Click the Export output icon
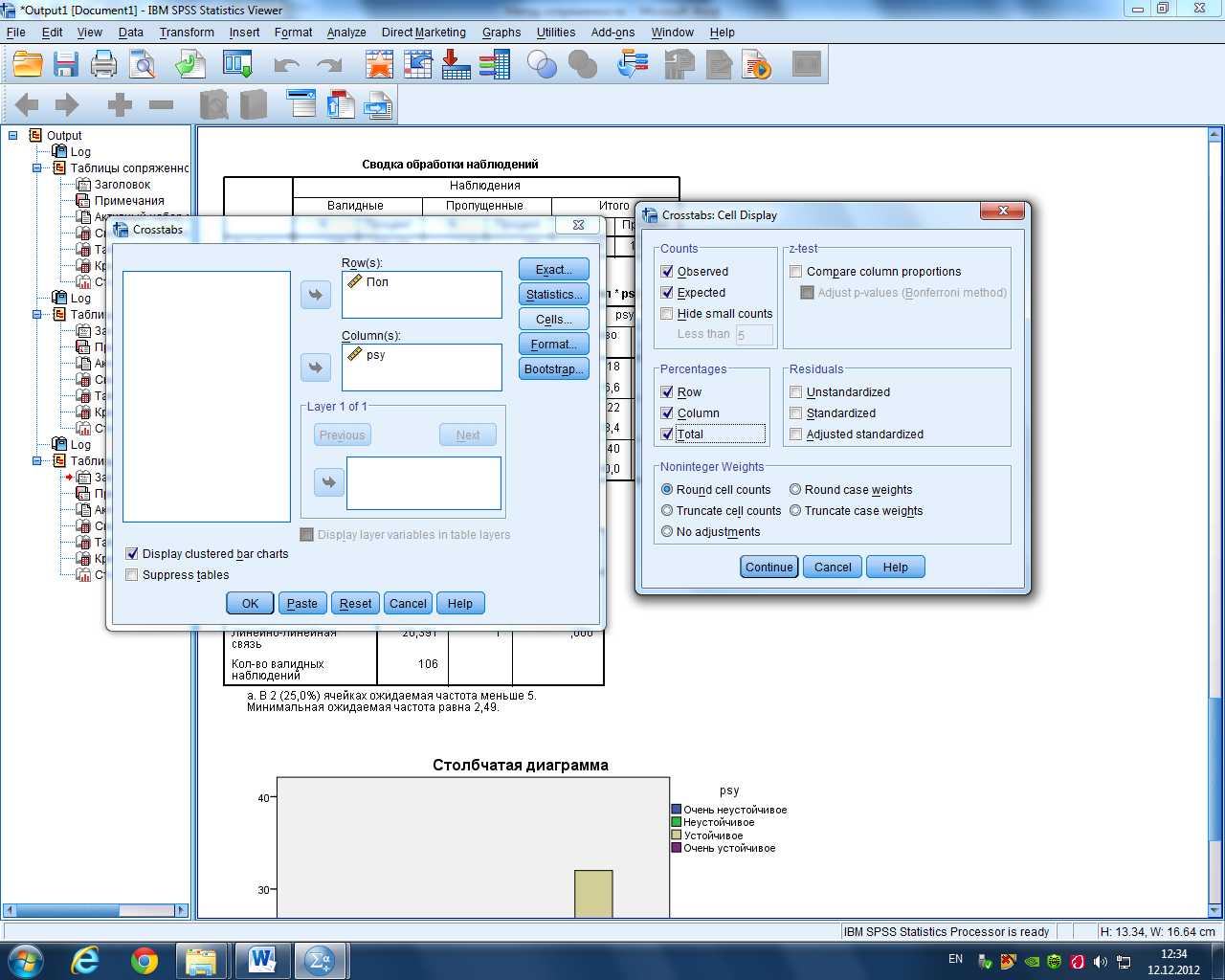The height and width of the screenshot is (980, 1225). point(190,65)
